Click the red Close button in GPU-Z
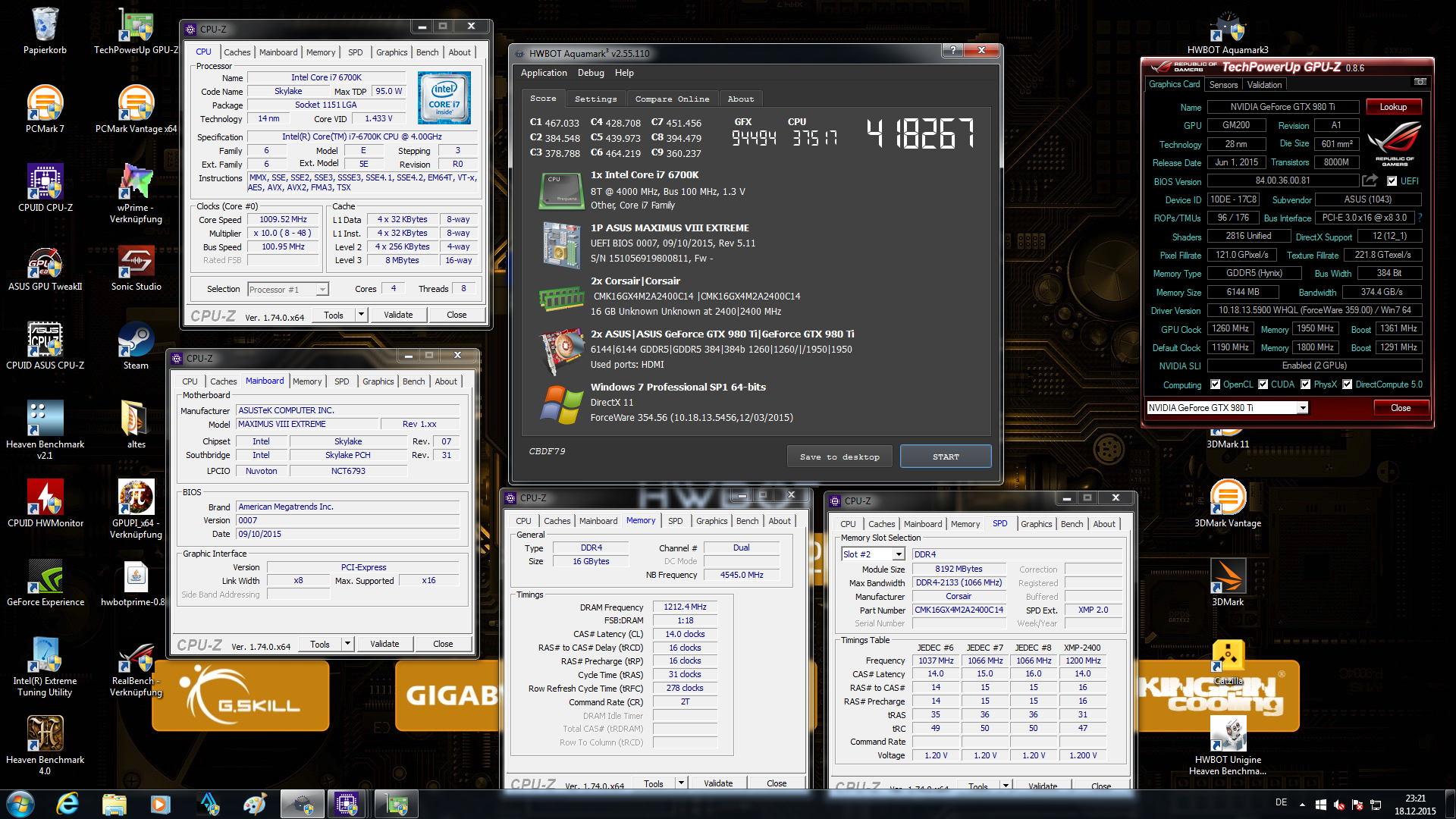 pyautogui.click(x=1401, y=408)
